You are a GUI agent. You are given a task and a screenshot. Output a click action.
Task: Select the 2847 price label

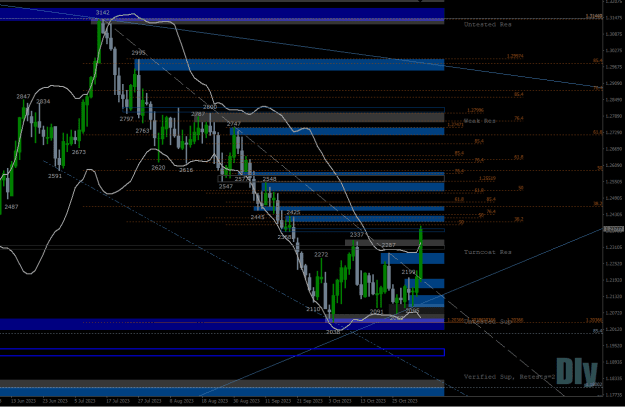click(x=24, y=96)
